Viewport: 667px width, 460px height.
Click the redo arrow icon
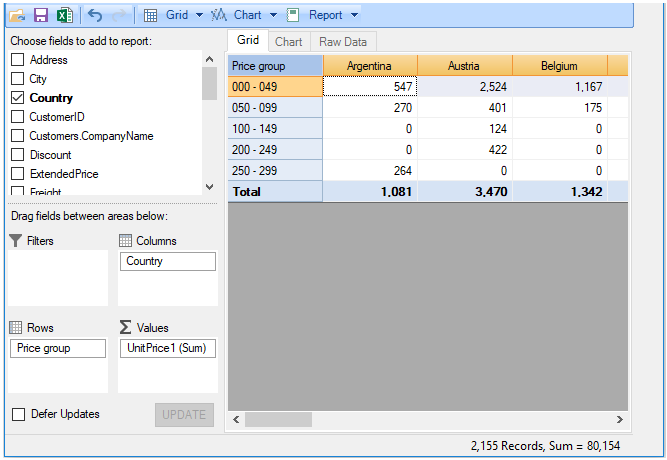point(119,15)
